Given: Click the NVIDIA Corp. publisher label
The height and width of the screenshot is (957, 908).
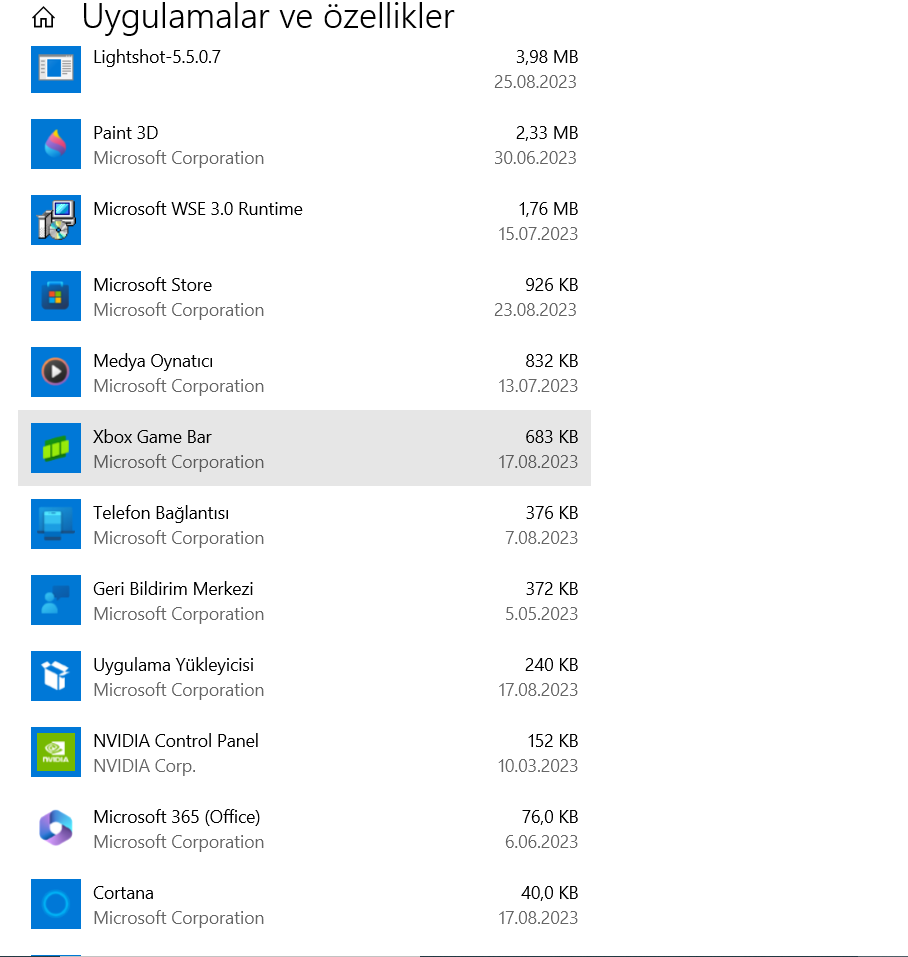Looking at the screenshot, I should point(145,766).
